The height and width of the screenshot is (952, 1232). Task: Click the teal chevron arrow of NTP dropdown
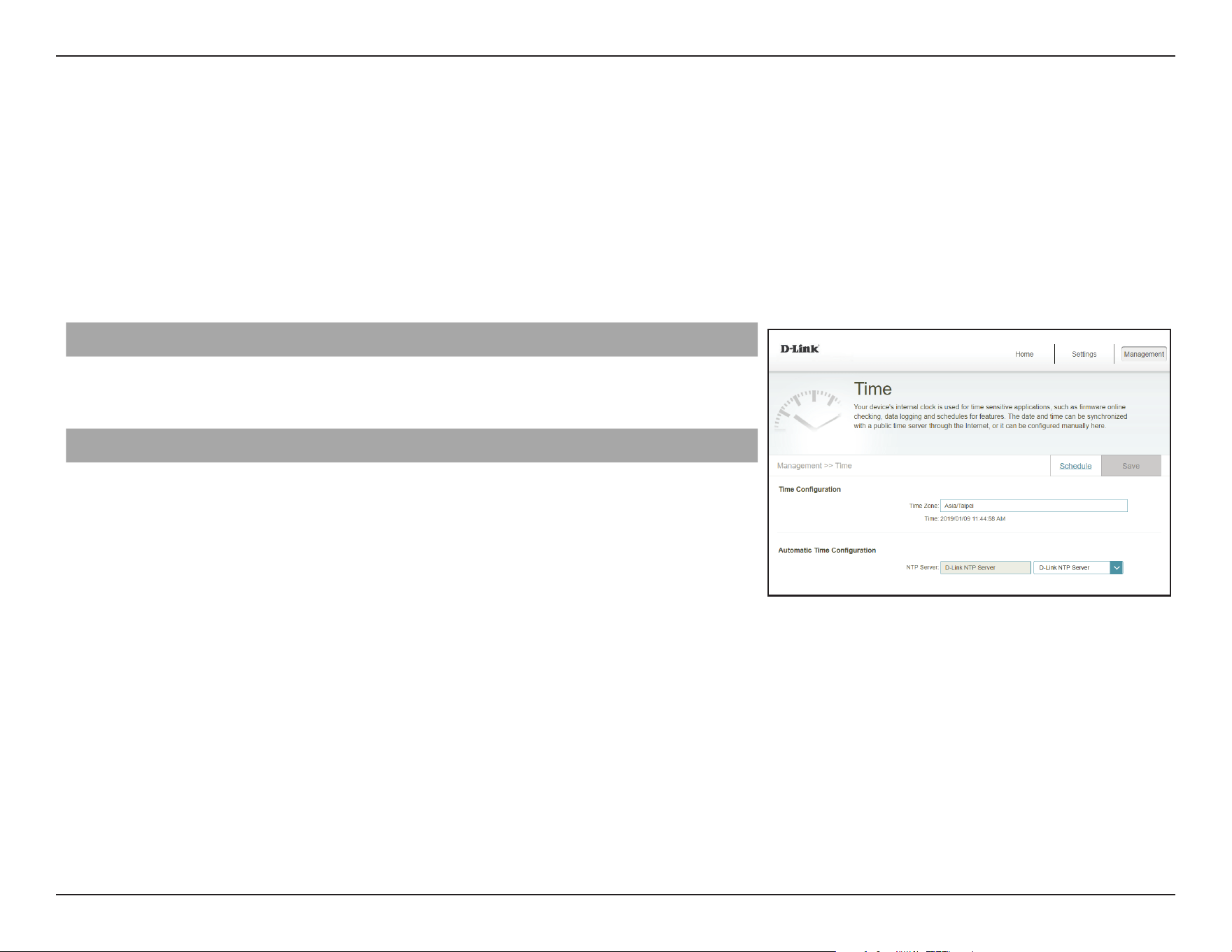pos(1117,567)
